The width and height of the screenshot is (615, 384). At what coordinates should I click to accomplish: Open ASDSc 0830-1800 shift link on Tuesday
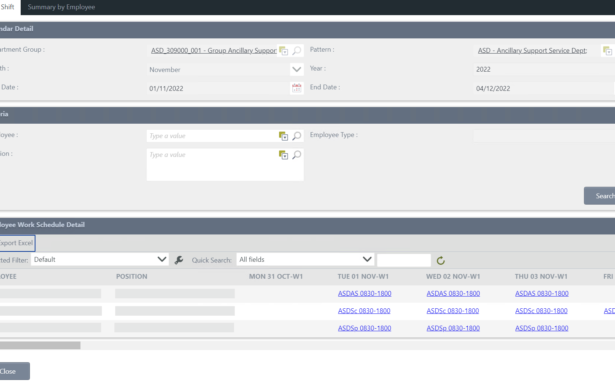pos(364,311)
